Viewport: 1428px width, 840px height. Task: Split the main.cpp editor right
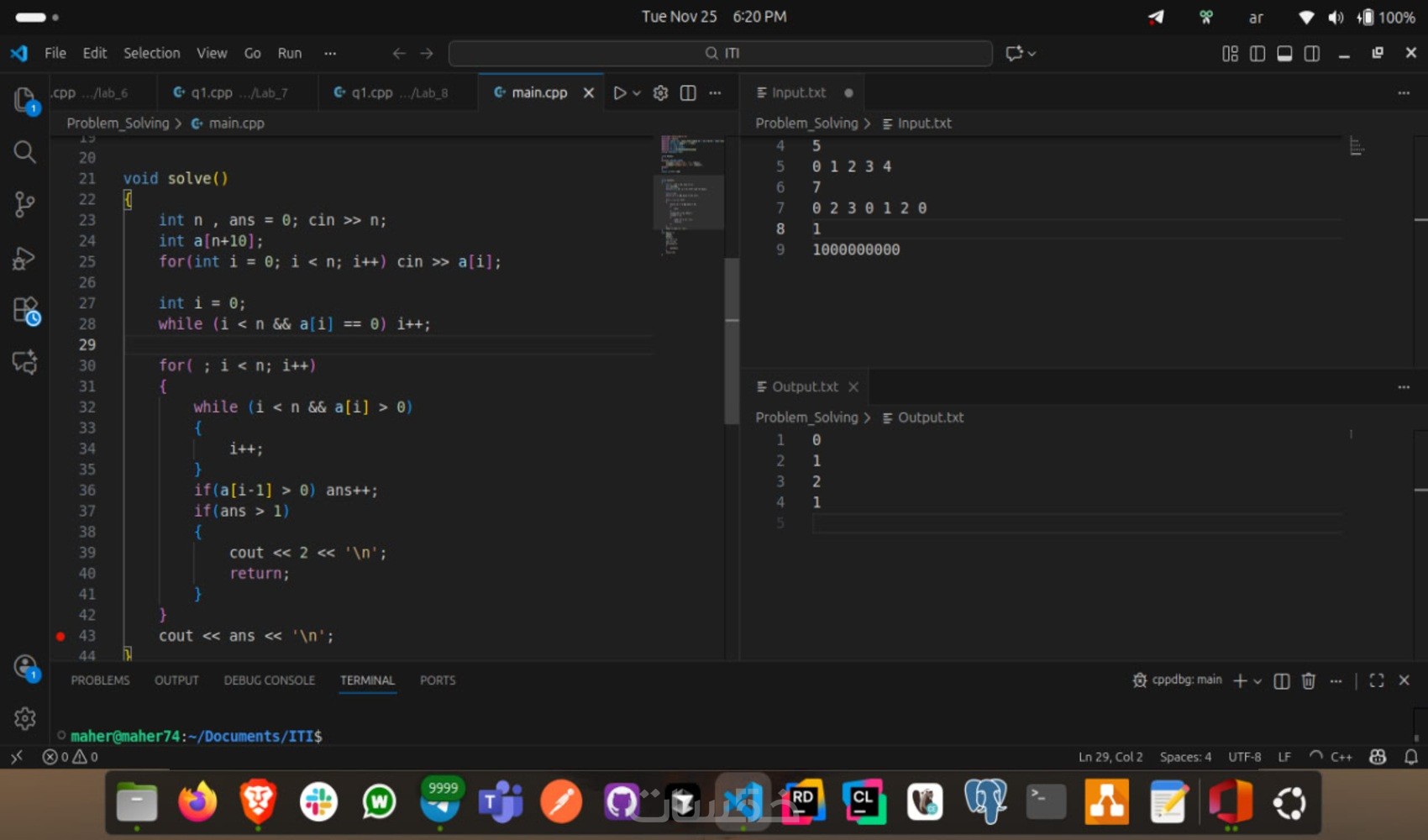pyautogui.click(x=688, y=93)
